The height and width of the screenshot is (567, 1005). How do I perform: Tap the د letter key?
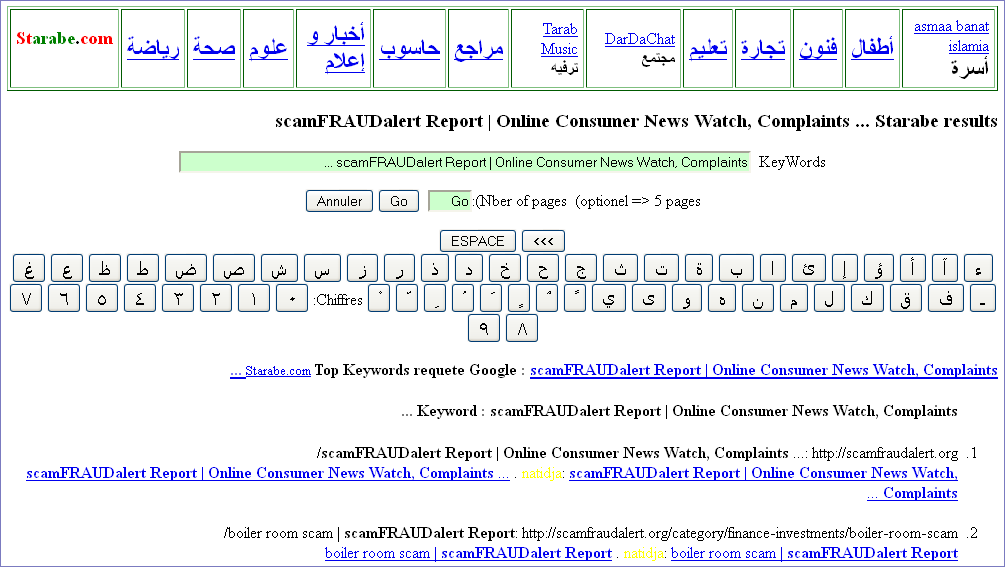point(469,268)
